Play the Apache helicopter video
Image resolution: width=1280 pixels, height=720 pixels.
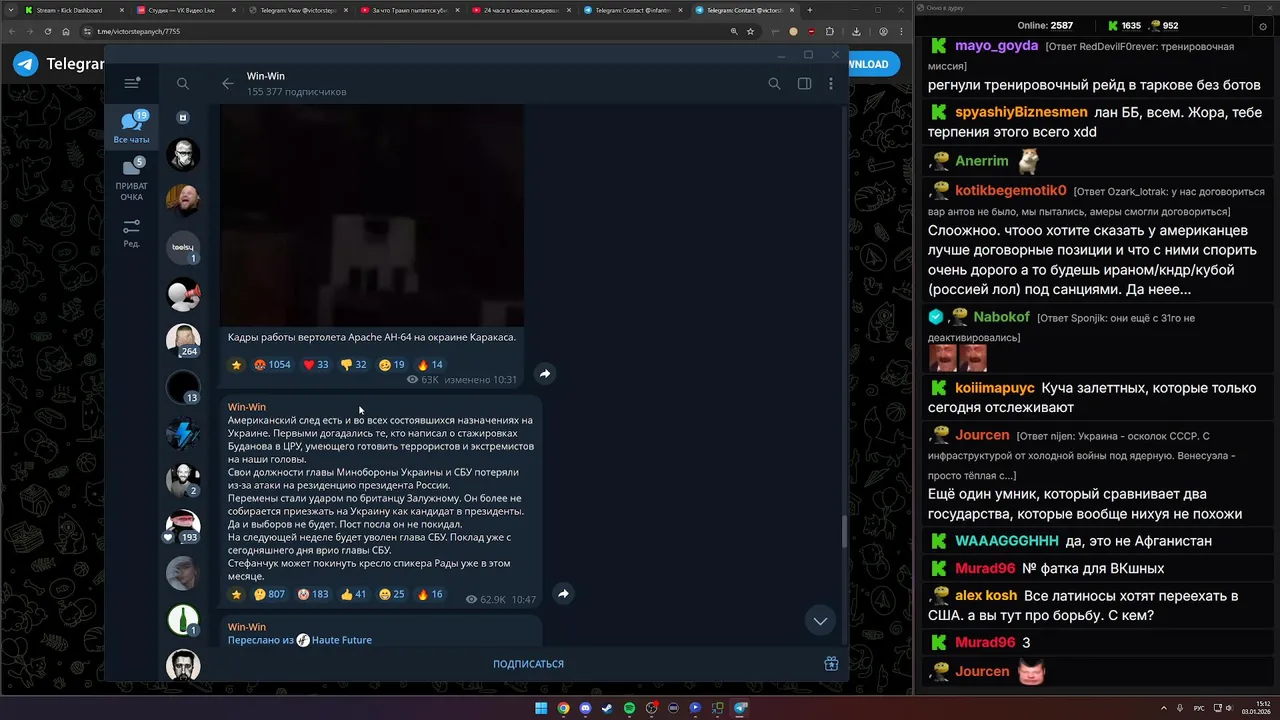[x=372, y=215]
